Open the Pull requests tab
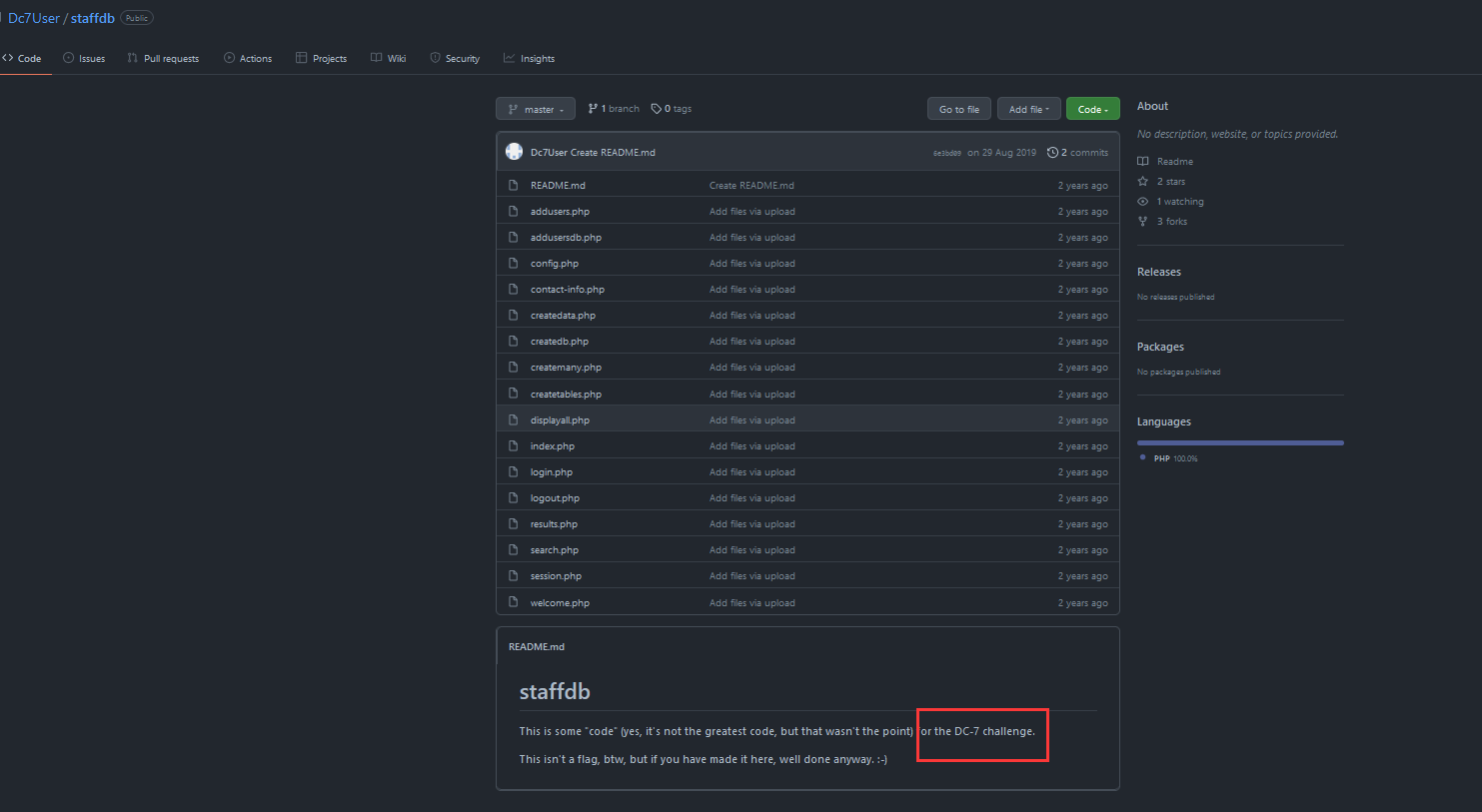1482x812 pixels. tap(163, 59)
